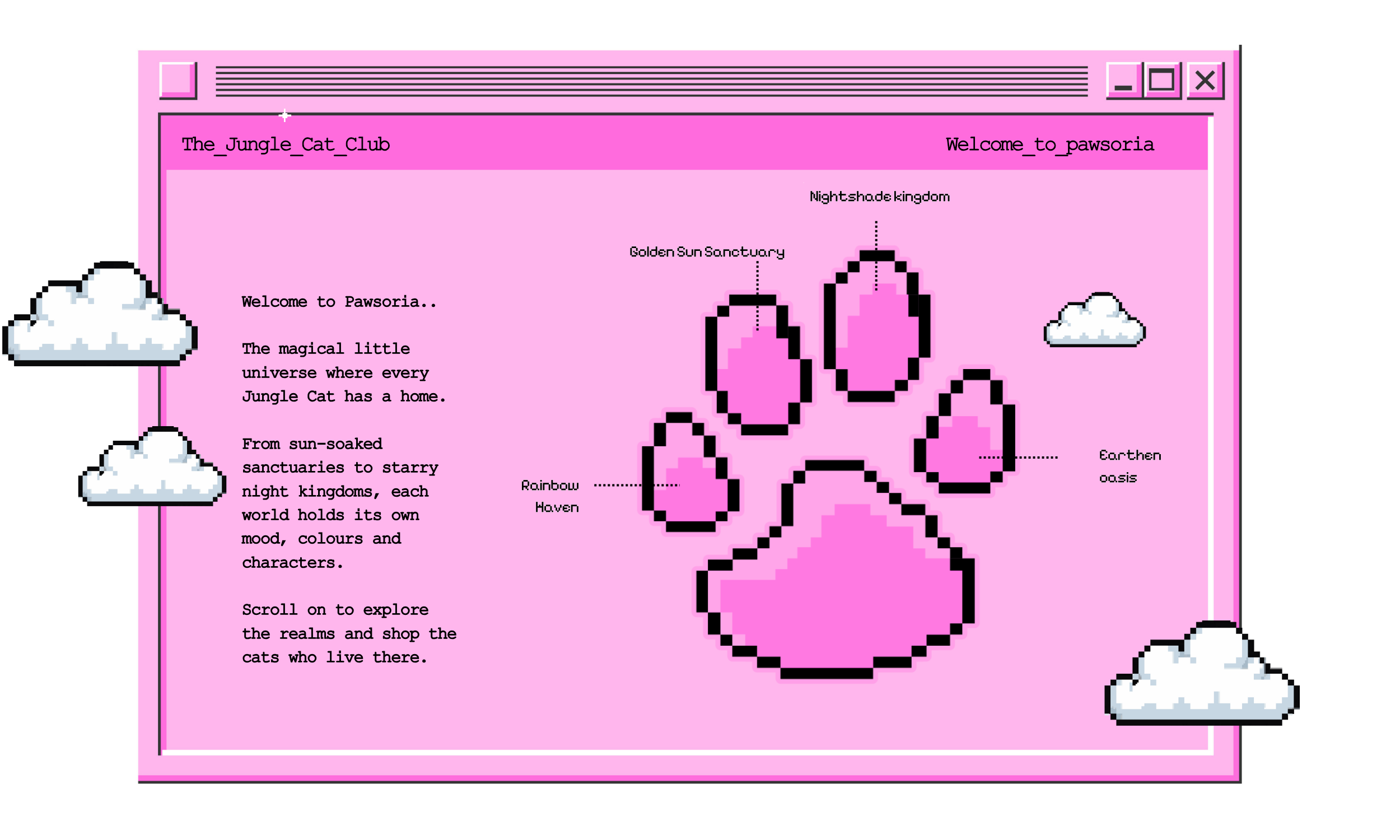Image resolution: width=1400 pixels, height=840 pixels.
Task: Click the lower-left cloud on window edge
Action: coord(153,470)
